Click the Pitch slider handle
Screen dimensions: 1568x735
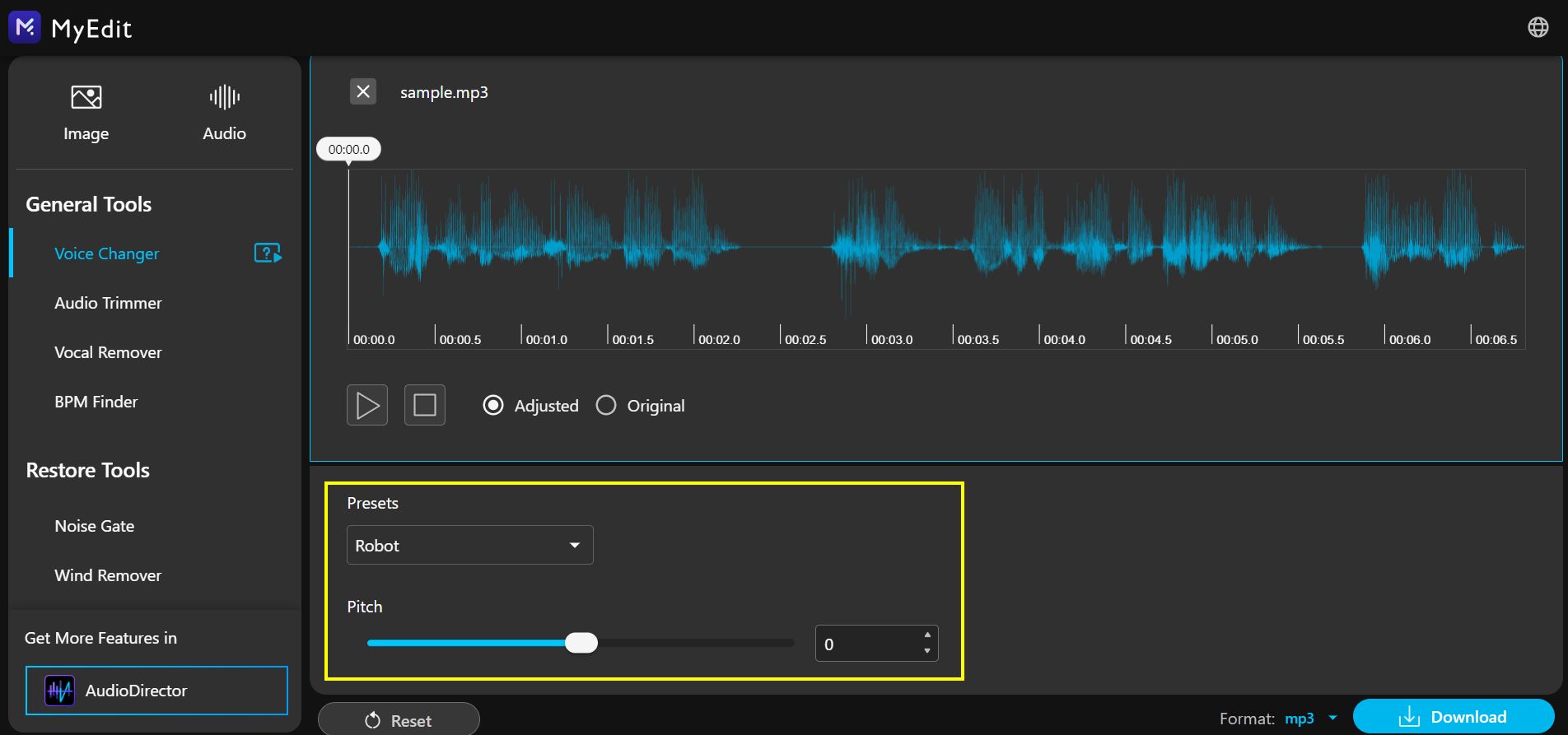tap(581, 644)
